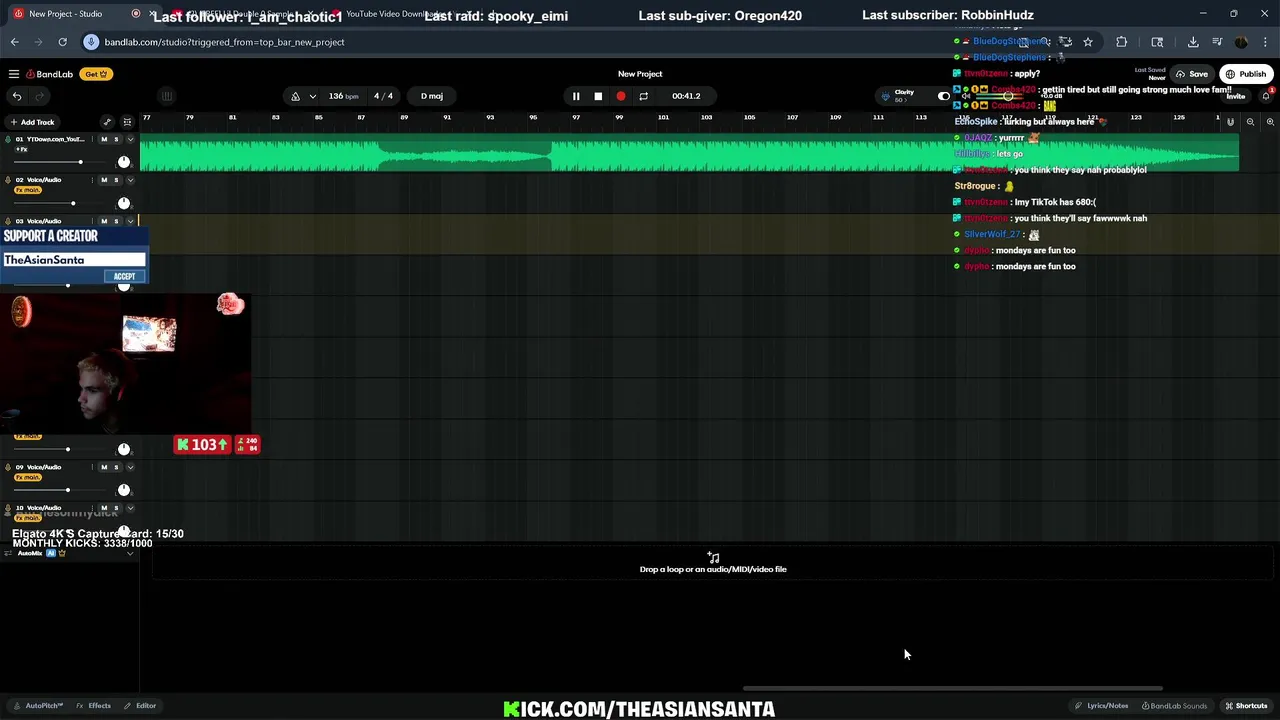This screenshot has height=720, width=1280.
Task: Expand options for track 09 Voice/Audio
Action: (x=130, y=467)
